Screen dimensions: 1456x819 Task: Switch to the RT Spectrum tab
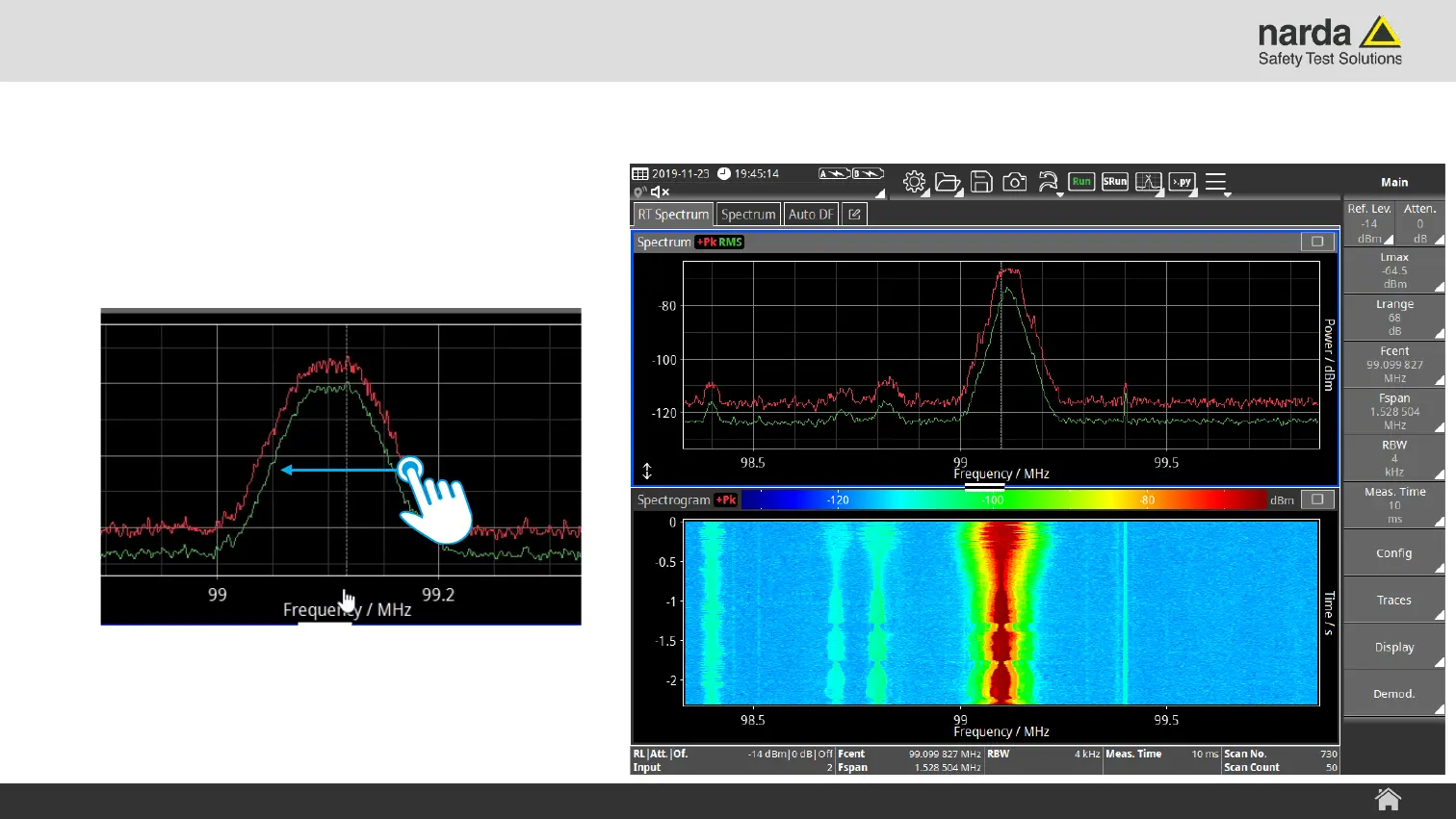673,215
